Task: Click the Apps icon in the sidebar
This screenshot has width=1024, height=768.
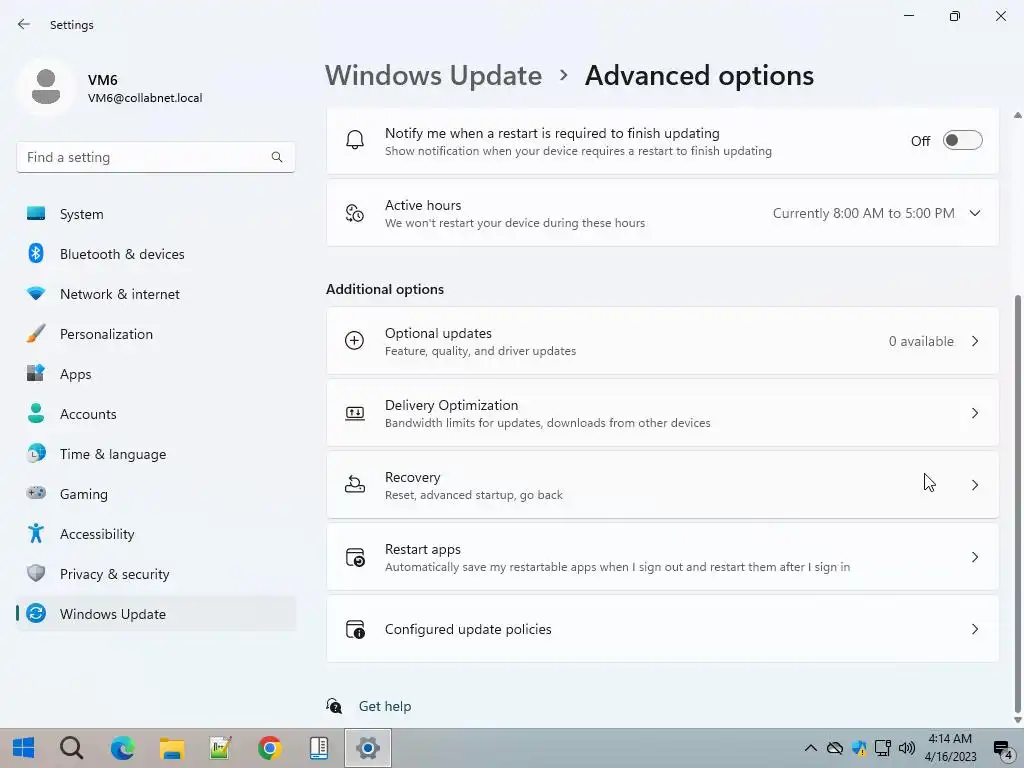Action: tap(36, 374)
